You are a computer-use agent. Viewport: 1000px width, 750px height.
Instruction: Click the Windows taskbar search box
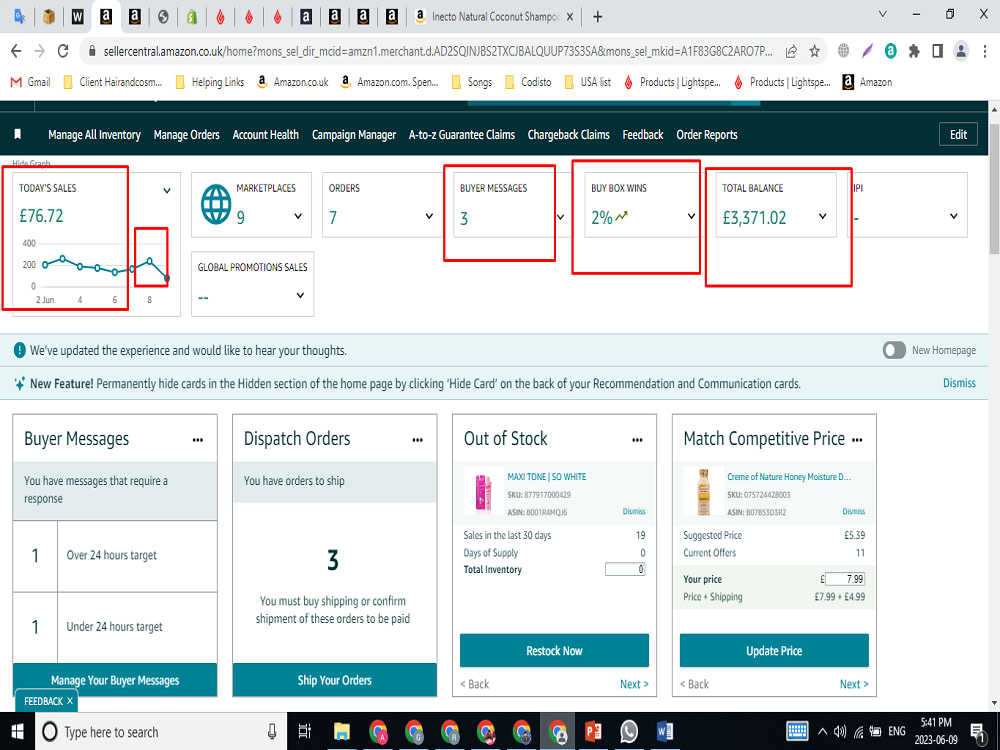click(x=159, y=732)
